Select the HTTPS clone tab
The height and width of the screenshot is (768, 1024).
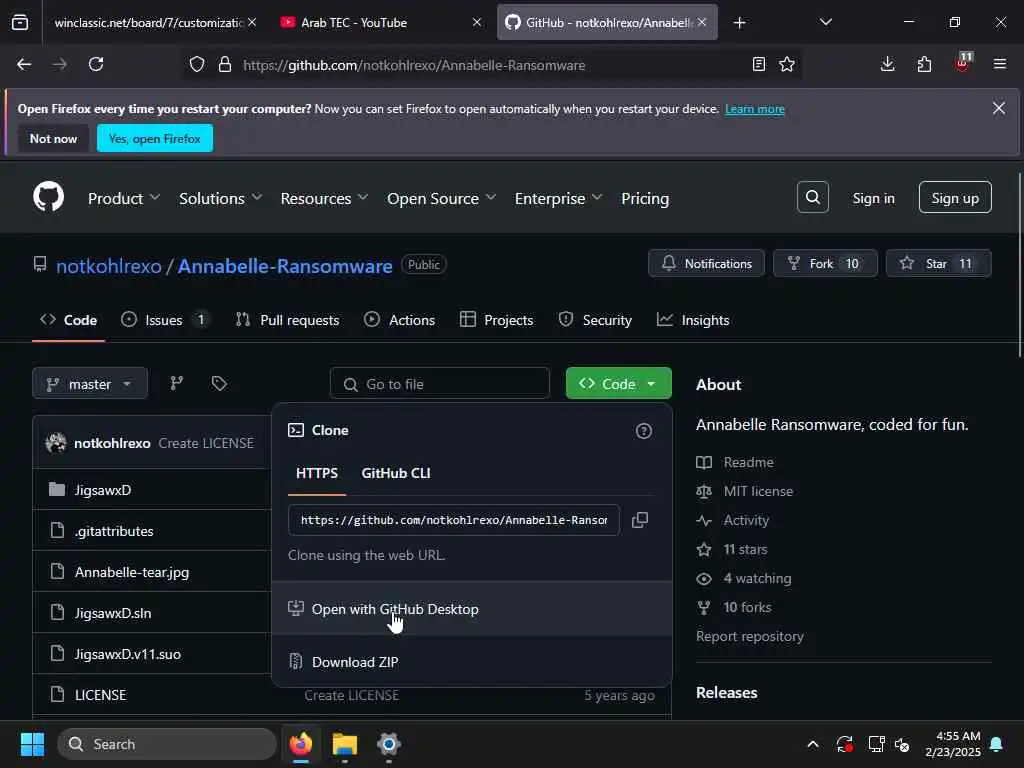317,473
